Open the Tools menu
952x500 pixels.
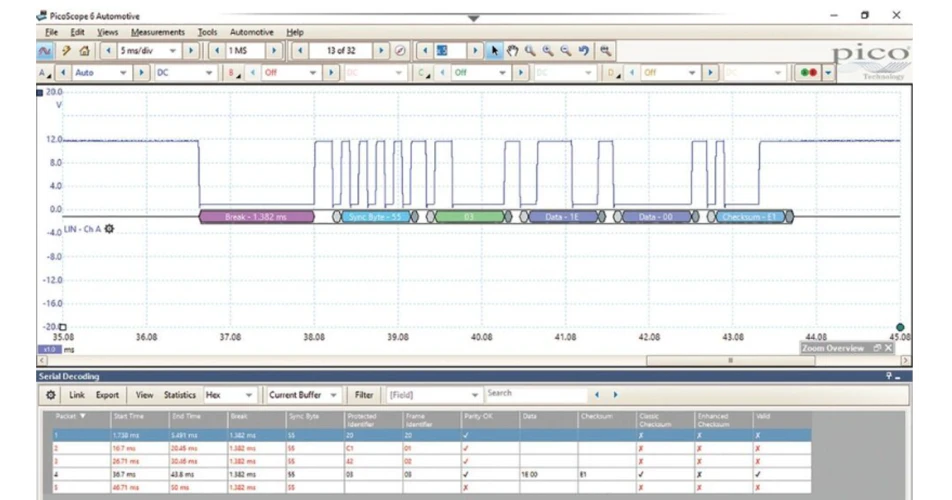pos(207,32)
